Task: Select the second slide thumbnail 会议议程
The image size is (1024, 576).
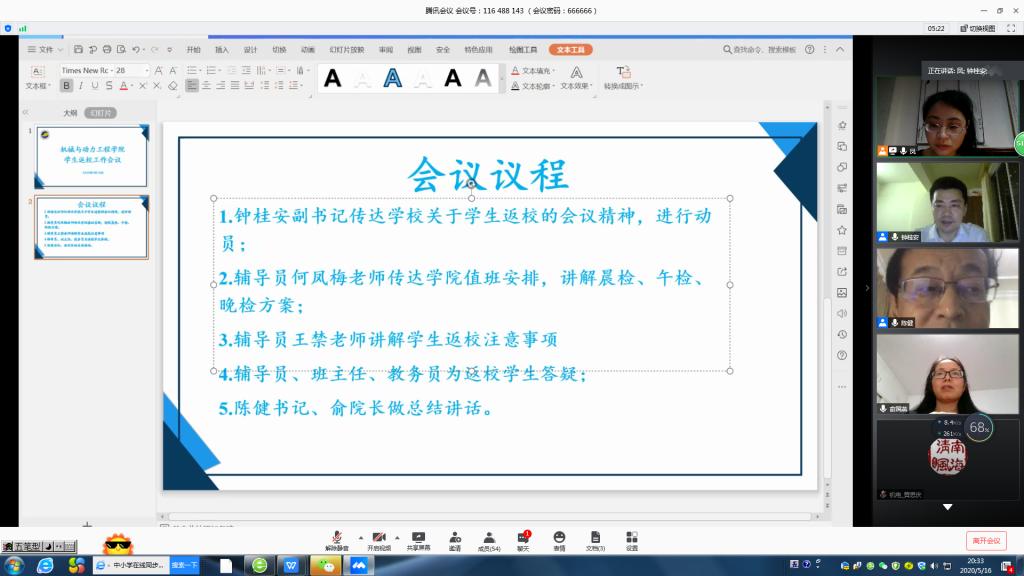Action: 92,228
